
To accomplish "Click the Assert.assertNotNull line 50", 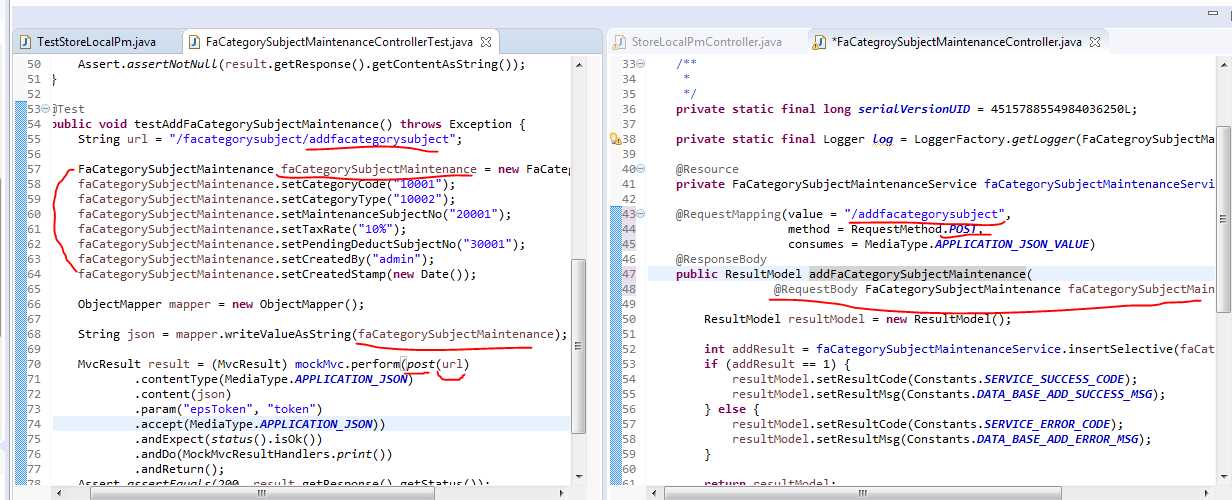I will tap(301, 64).
